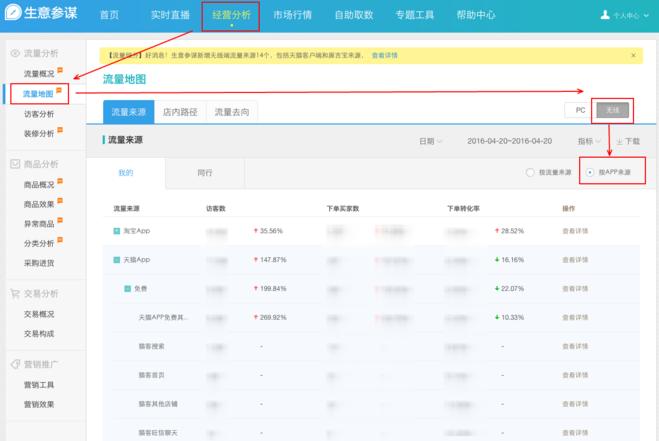
Task: Open the 首页 top menu
Action: [109, 15]
